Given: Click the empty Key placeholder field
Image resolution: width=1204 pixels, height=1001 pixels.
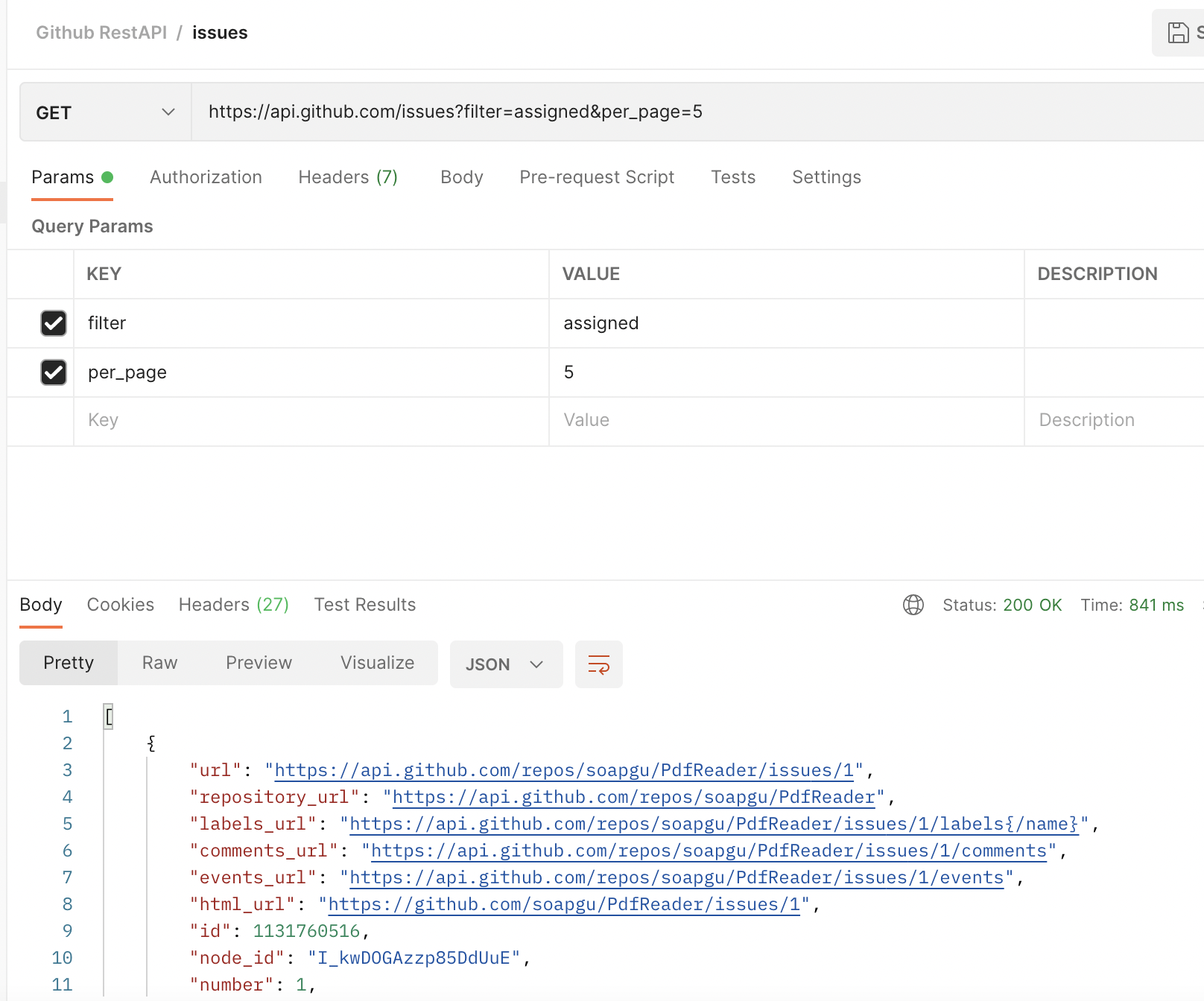Looking at the screenshot, I should 311,421.
